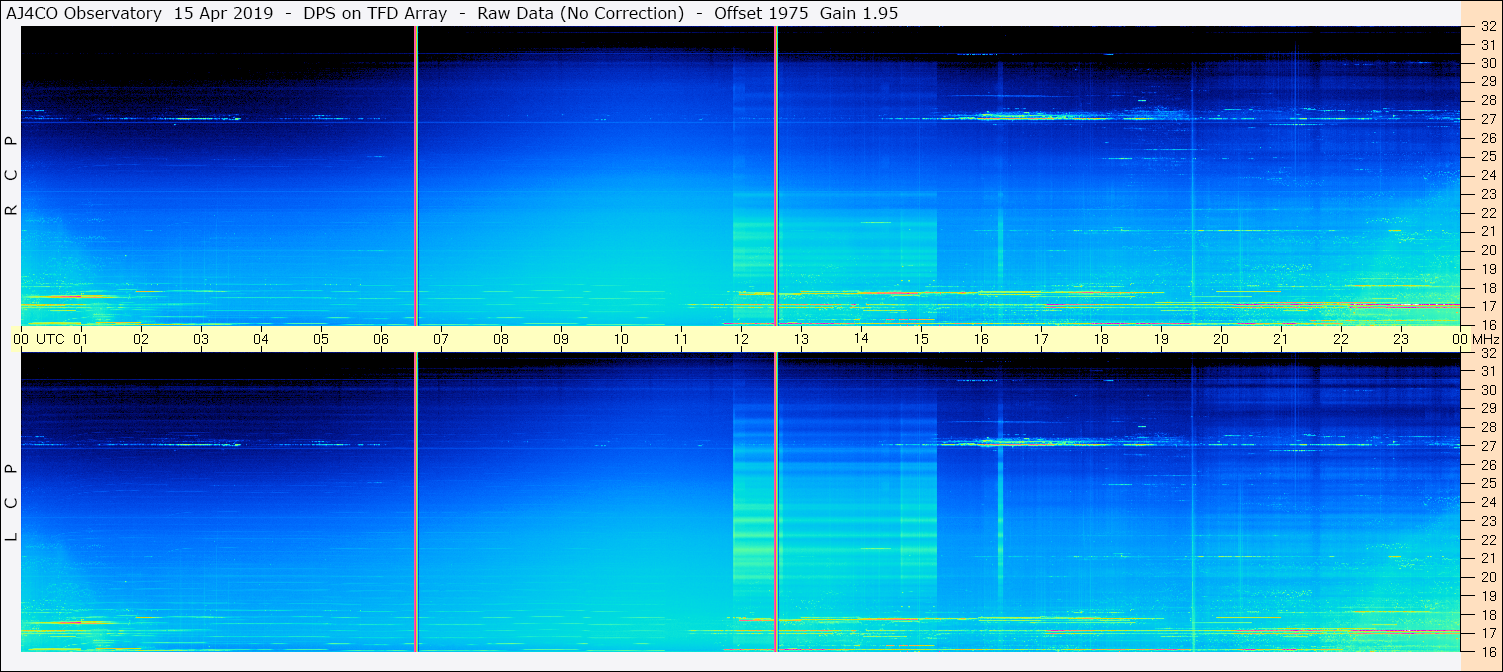Click the '00' label beside UTC
Image resolution: width=1503 pixels, height=672 pixels.
pyautogui.click(x=21, y=339)
